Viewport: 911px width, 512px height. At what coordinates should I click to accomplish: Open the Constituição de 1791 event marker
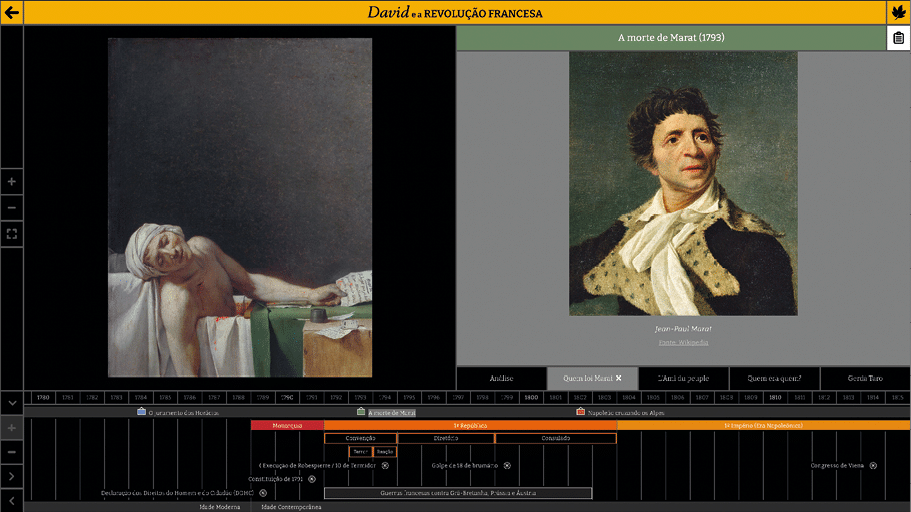click(x=312, y=479)
